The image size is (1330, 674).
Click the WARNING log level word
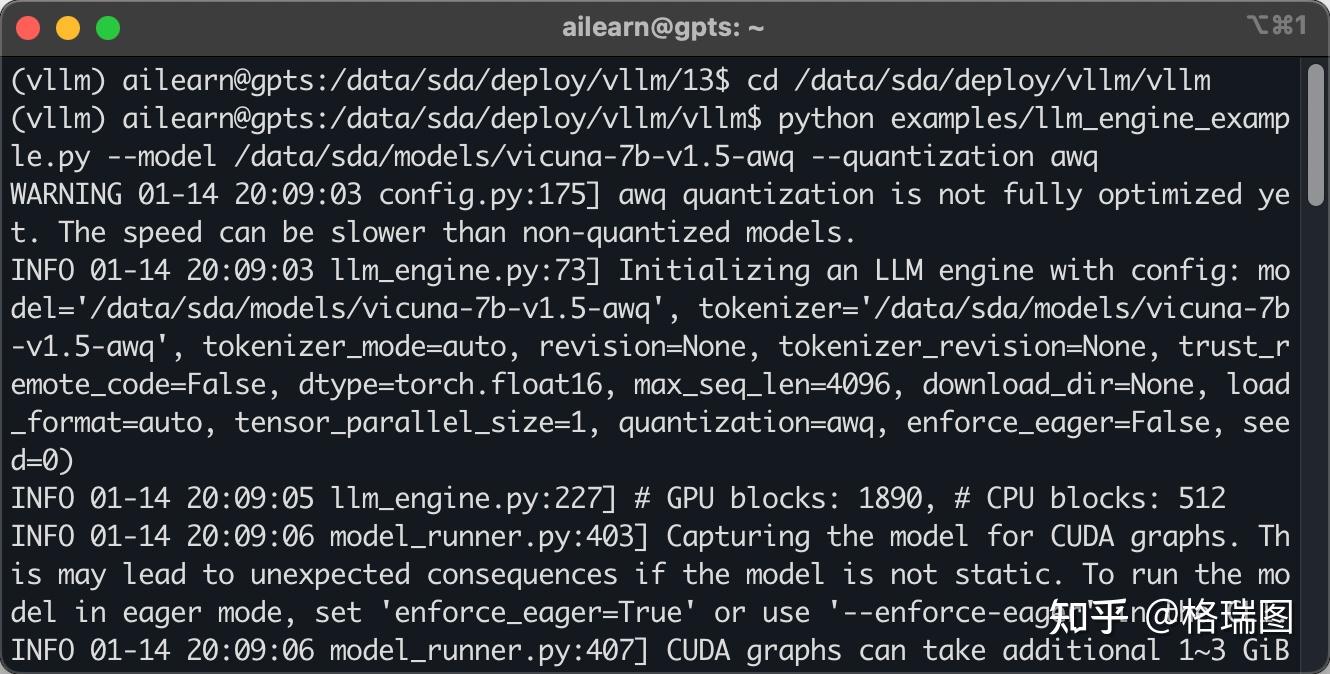(x=66, y=194)
